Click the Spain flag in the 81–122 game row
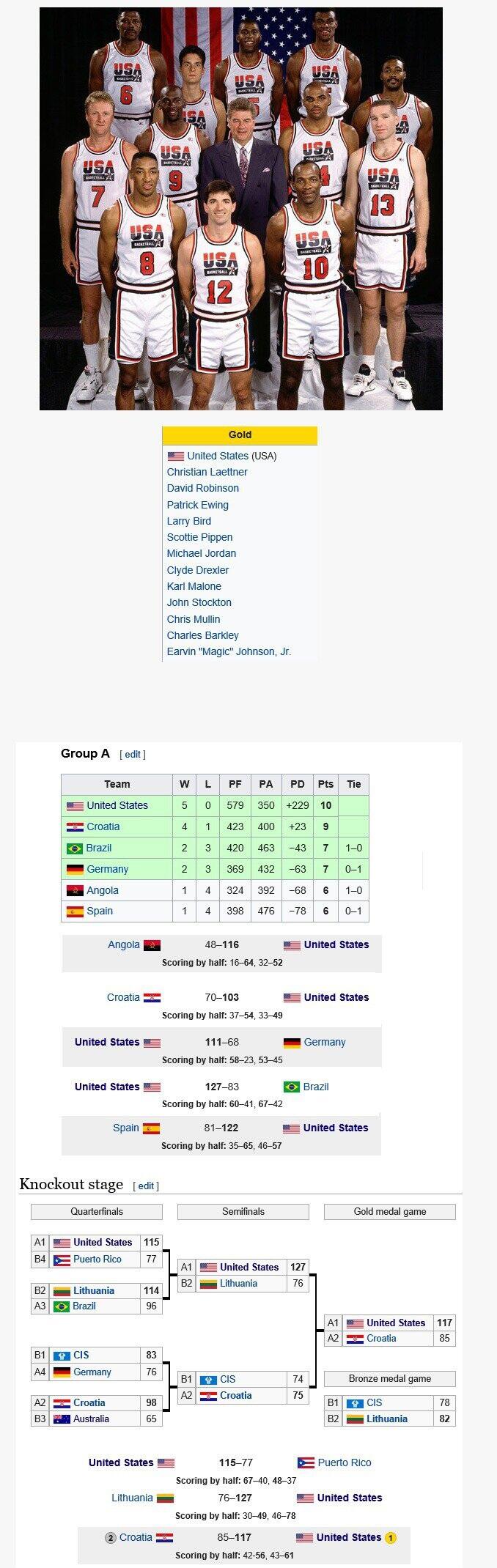This screenshot has height=1568, width=497. click(151, 1128)
